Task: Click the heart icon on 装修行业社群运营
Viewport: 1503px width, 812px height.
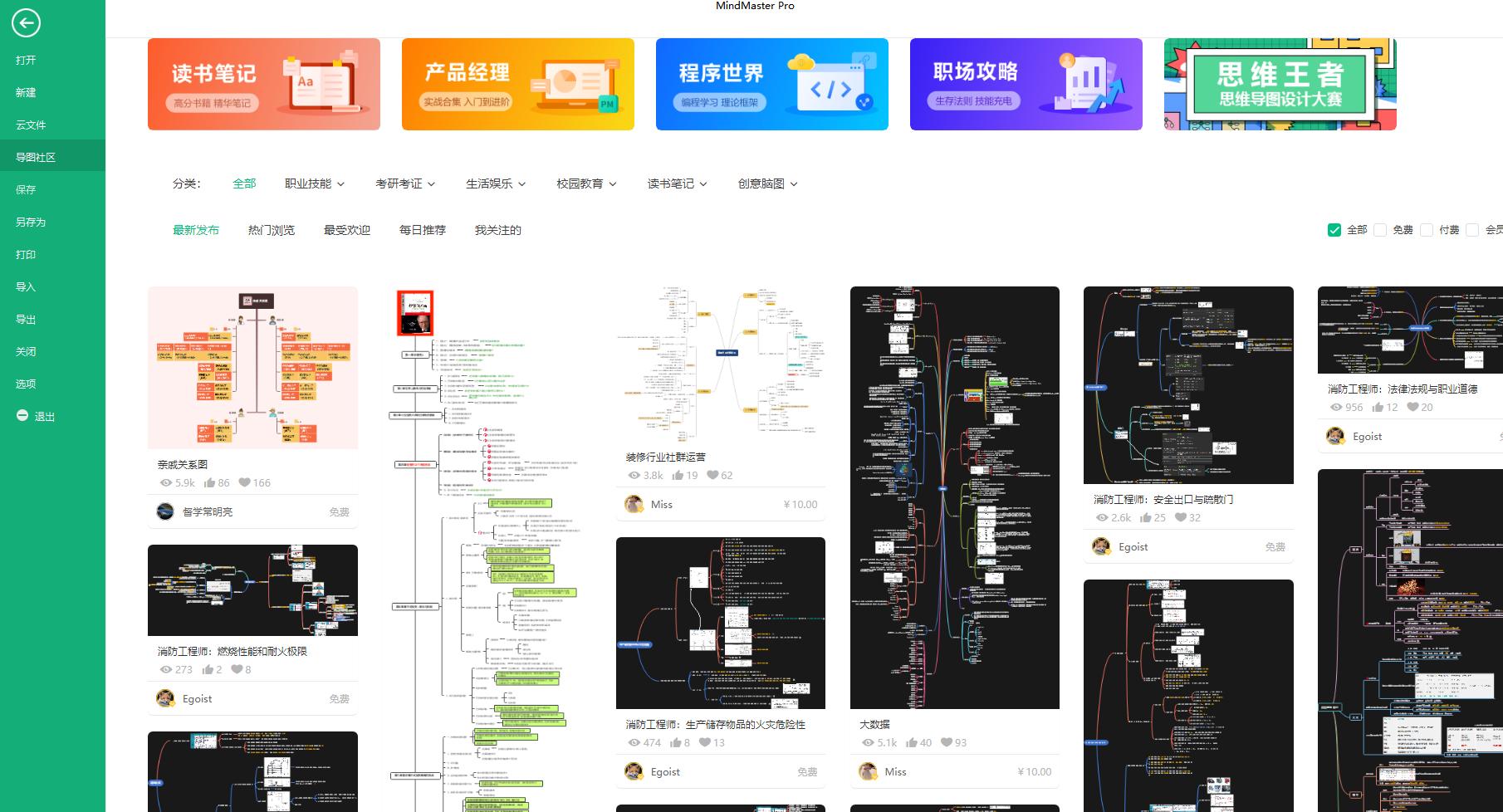Action: 714,475
